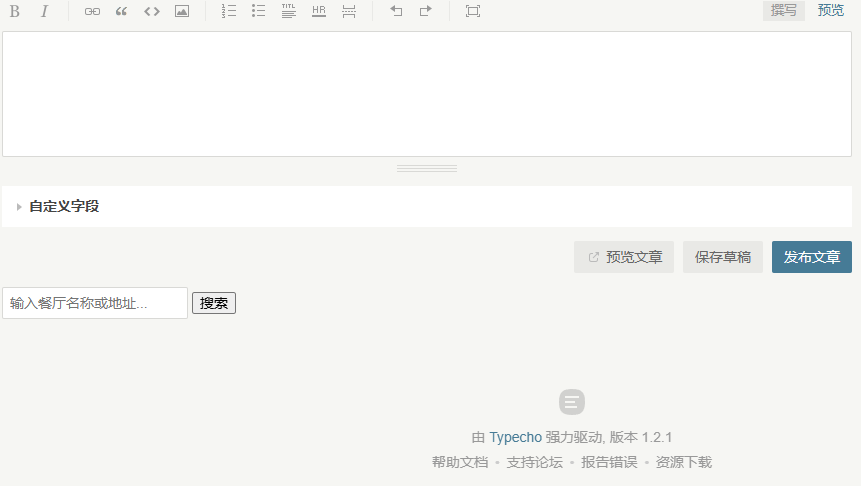Toggle italic formatting in editor toolbar
The width and height of the screenshot is (861, 486).
(x=44, y=11)
